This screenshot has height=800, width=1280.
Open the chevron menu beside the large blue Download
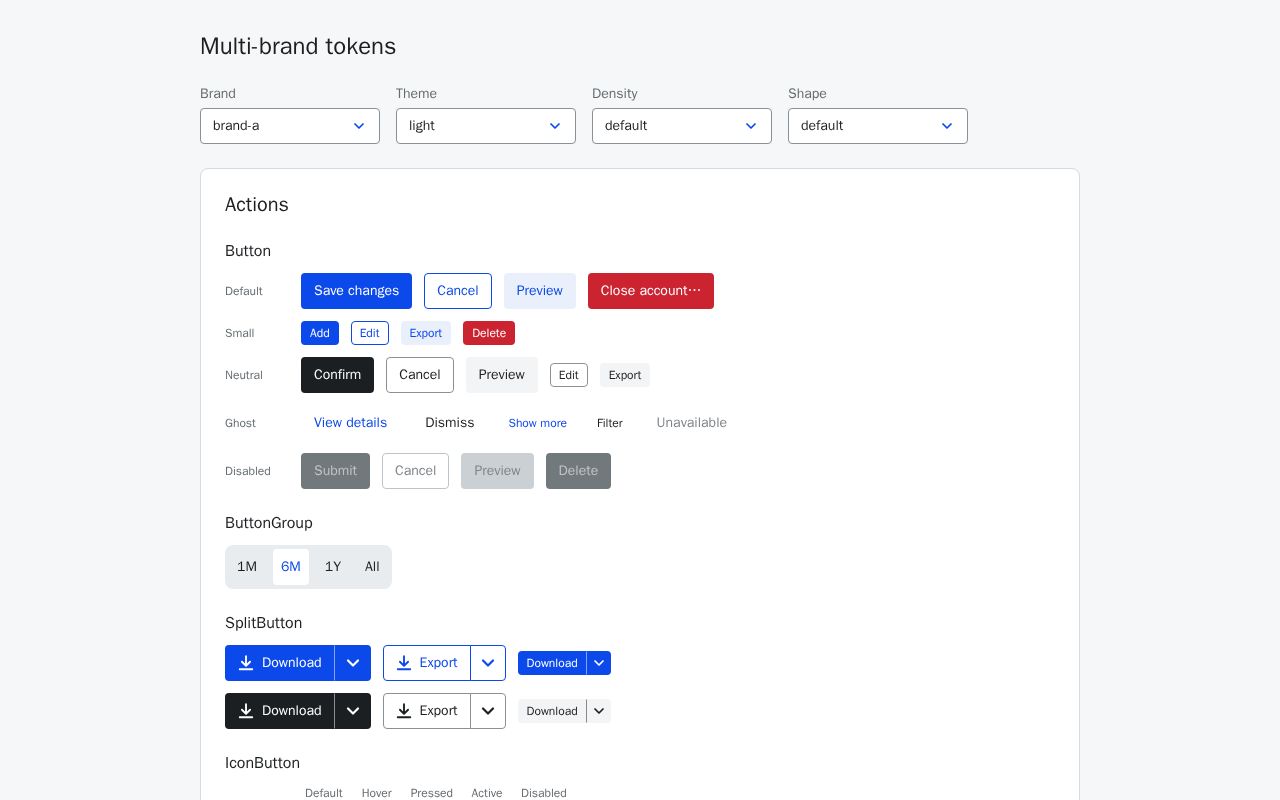click(x=353, y=663)
